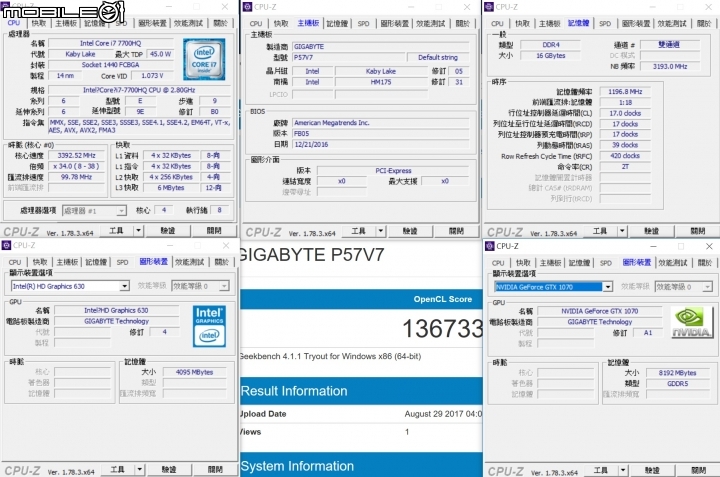Open the SPD tab in the Memory window

point(605,23)
